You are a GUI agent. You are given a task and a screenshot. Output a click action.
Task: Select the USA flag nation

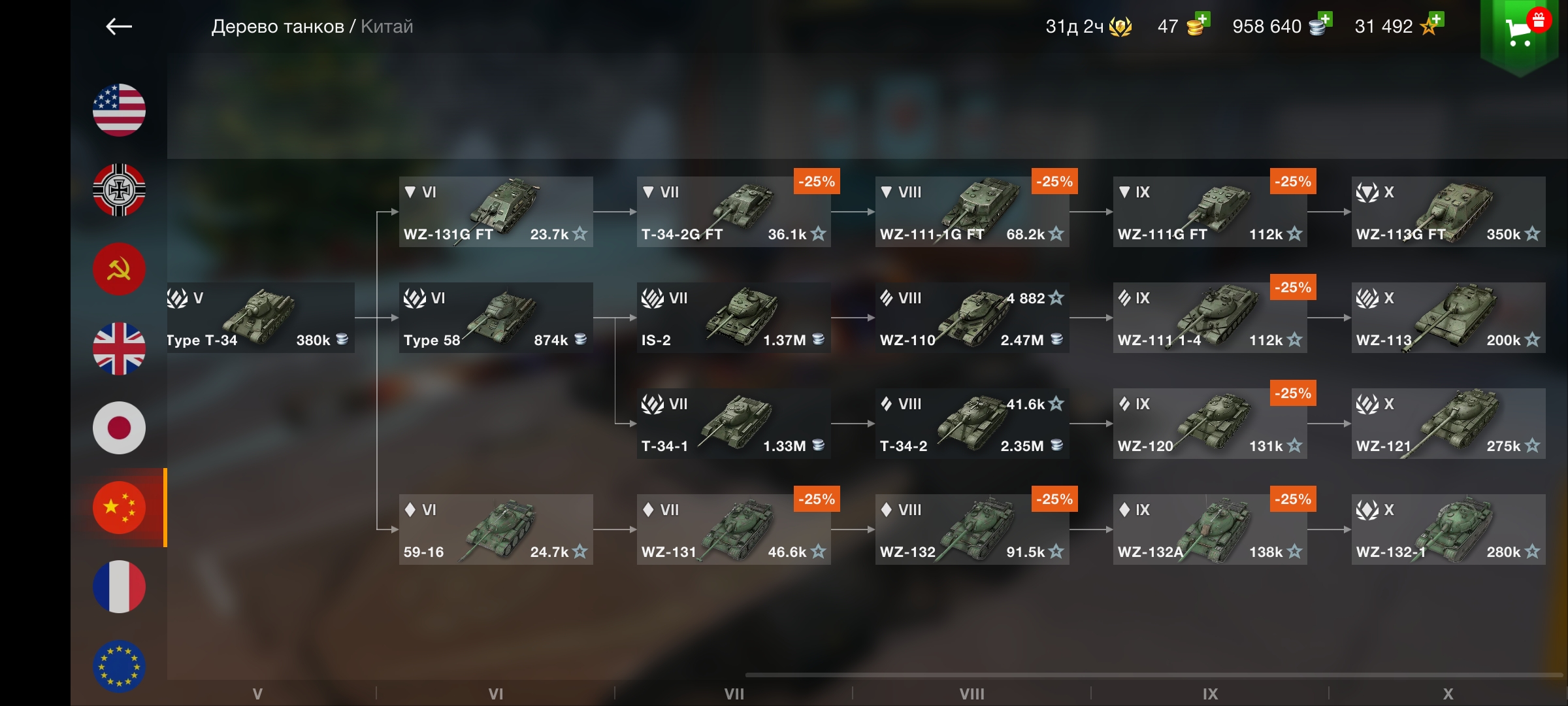click(x=119, y=110)
